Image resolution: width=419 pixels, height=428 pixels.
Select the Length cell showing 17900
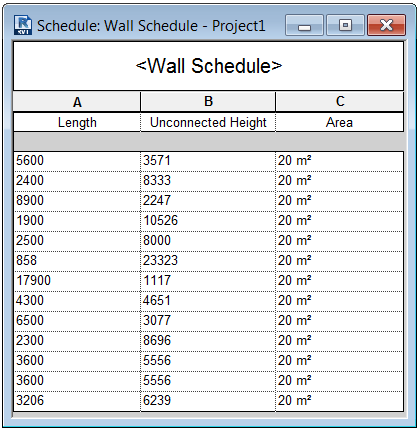click(77, 281)
